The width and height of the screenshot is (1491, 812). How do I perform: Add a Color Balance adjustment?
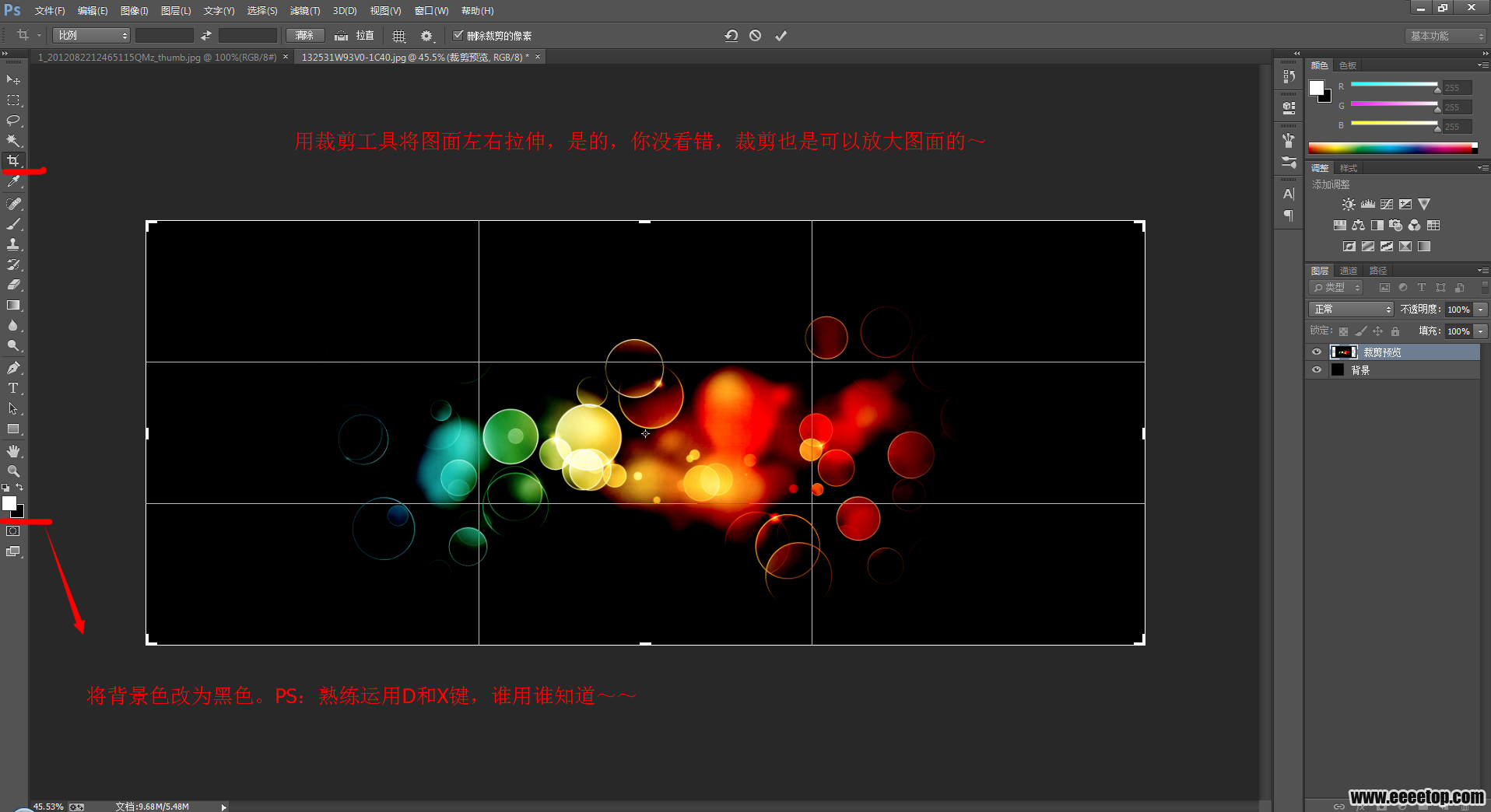pyautogui.click(x=1358, y=226)
